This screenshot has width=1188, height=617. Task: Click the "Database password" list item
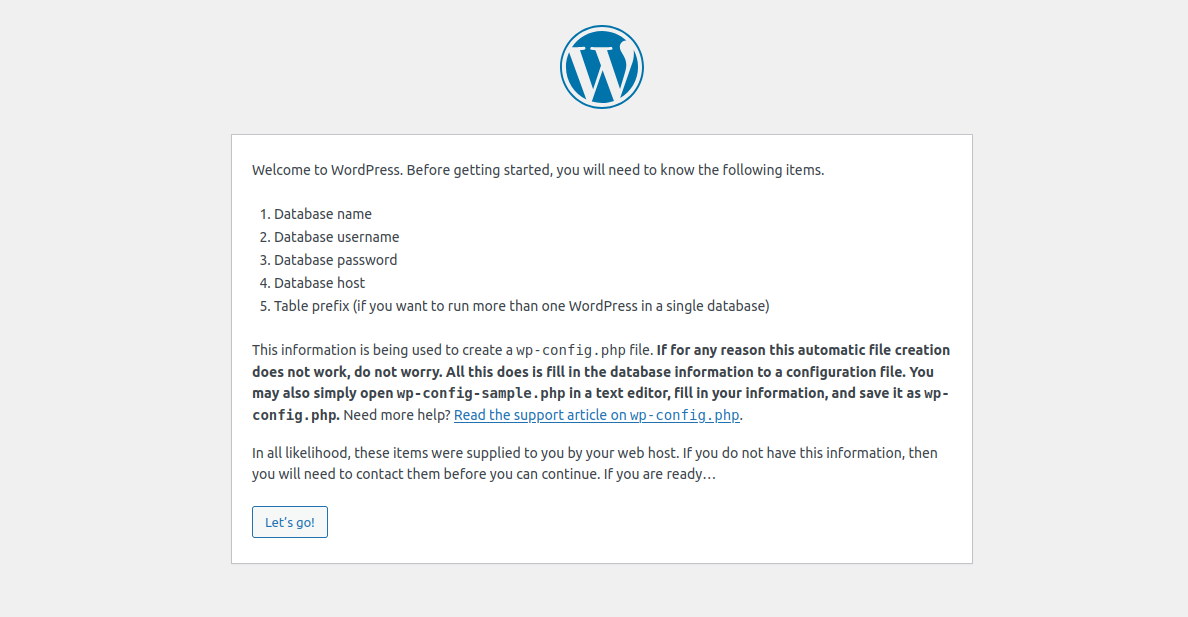[335, 260]
